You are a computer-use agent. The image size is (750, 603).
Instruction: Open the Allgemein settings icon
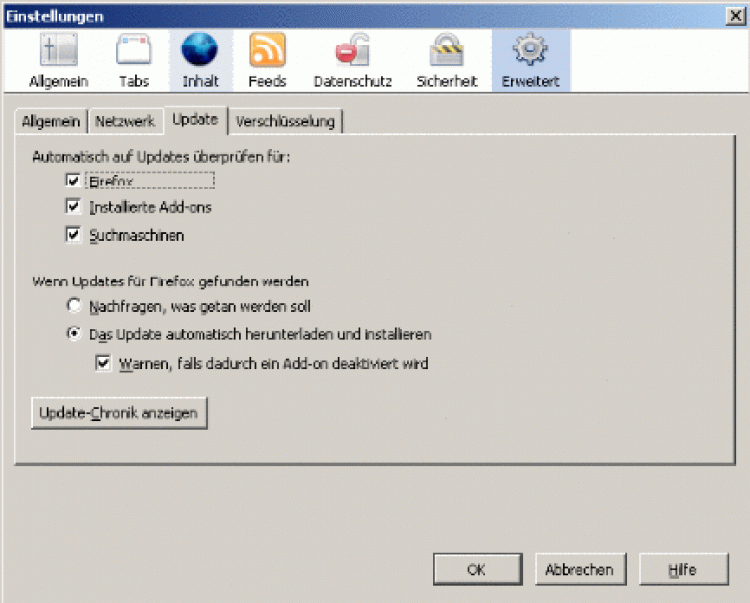pyautogui.click(x=58, y=50)
